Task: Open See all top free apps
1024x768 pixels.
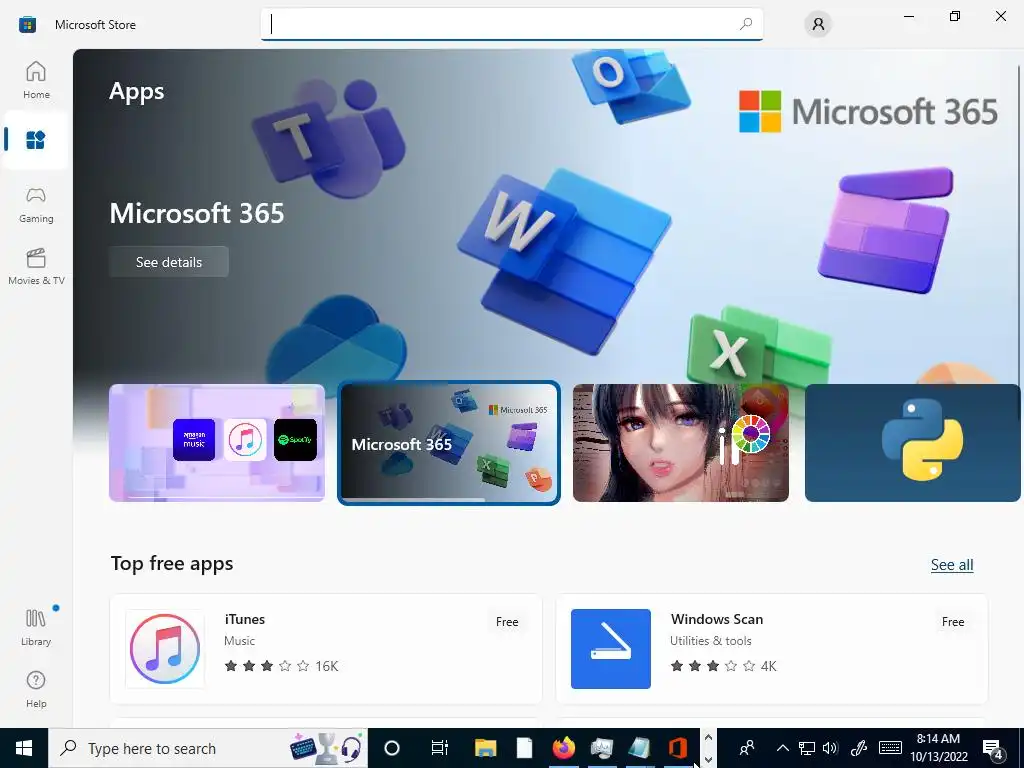Action: pyautogui.click(x=952, y=565)
